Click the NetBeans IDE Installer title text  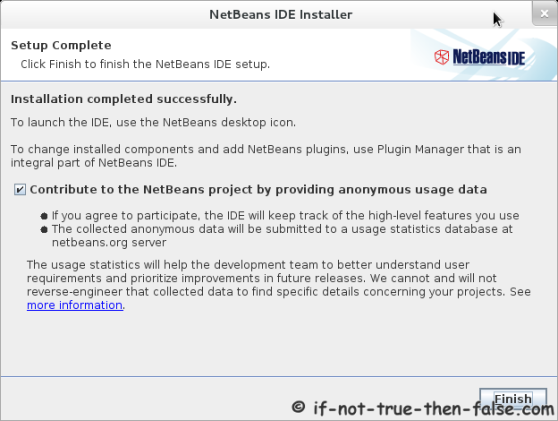point(280,15)
